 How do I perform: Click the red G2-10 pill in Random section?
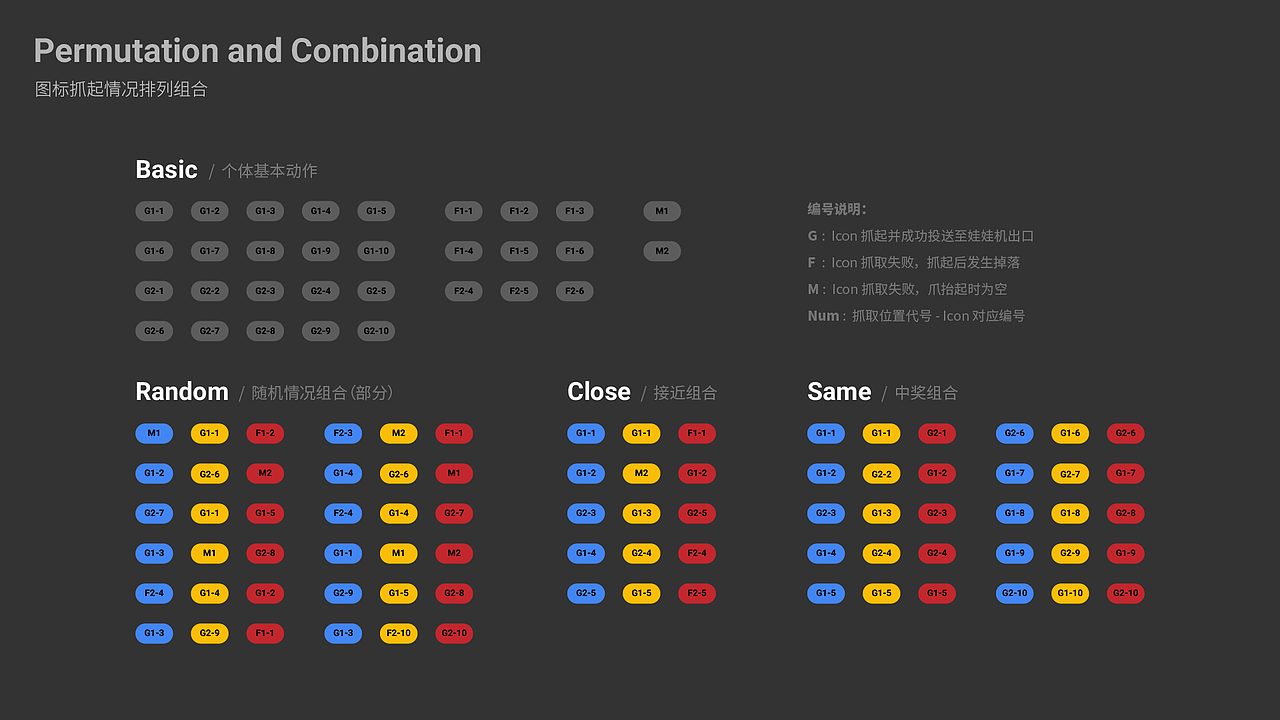pos(454,633)
